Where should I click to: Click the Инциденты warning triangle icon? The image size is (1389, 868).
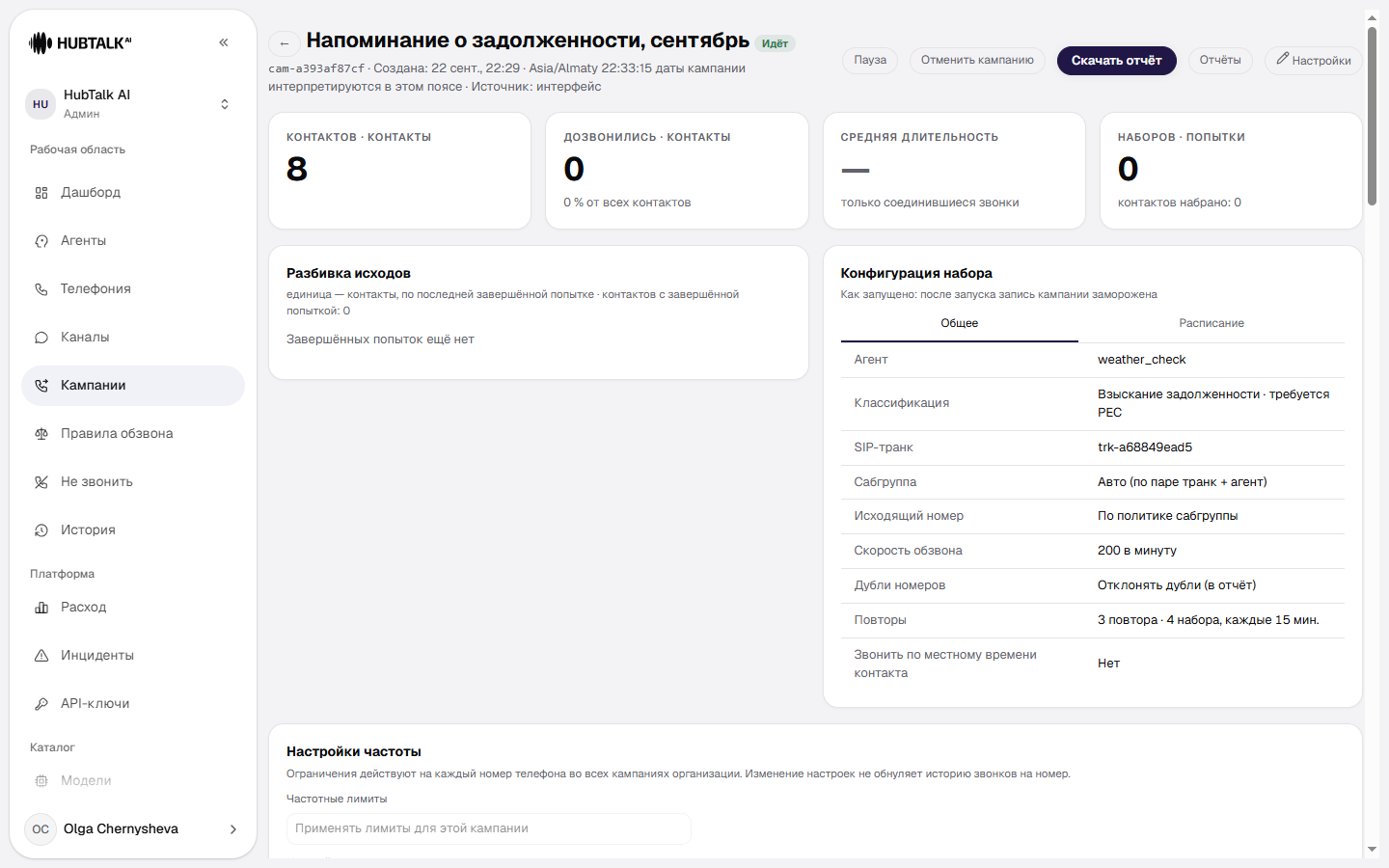coord(41,656)
